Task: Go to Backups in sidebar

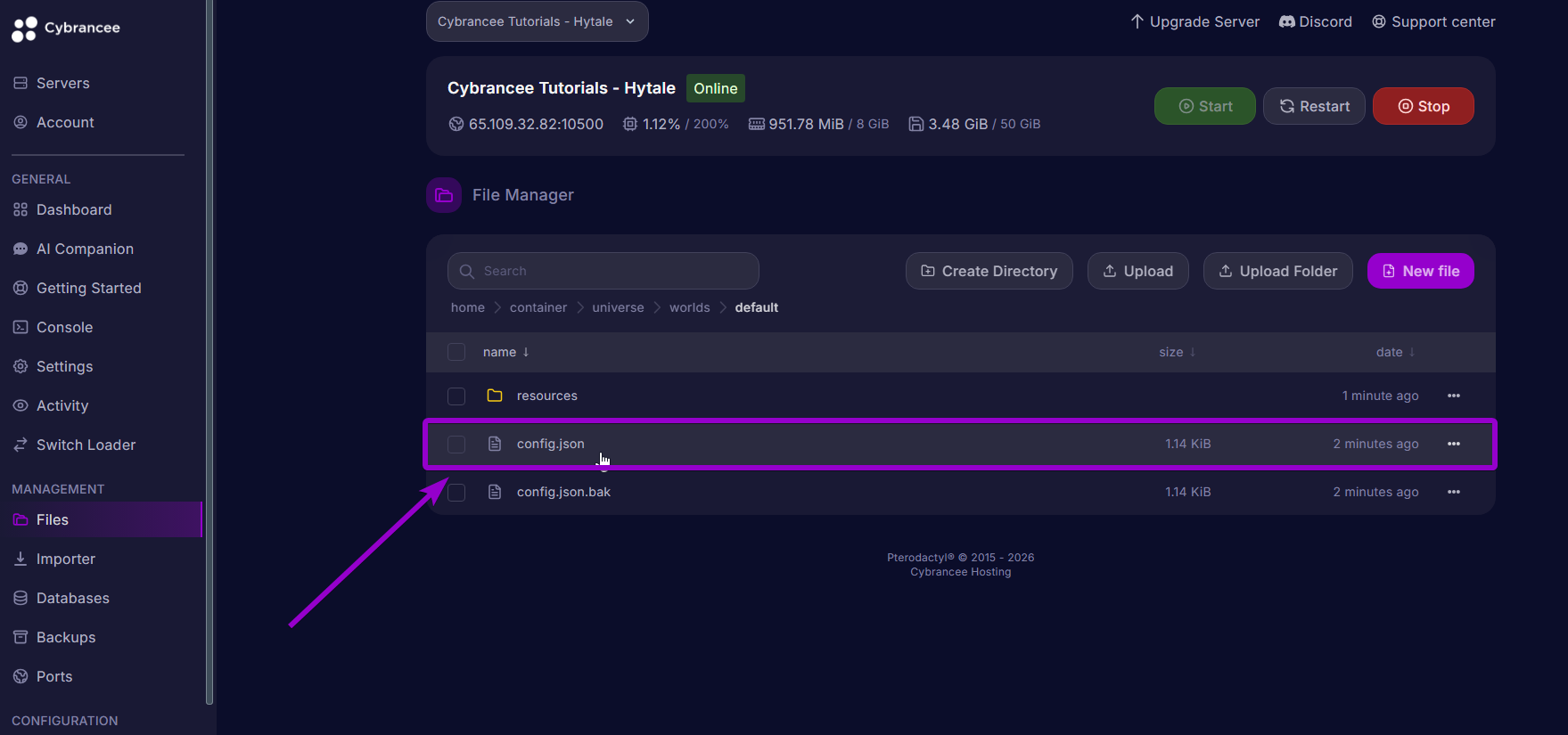Action: (x=66, y=637)
